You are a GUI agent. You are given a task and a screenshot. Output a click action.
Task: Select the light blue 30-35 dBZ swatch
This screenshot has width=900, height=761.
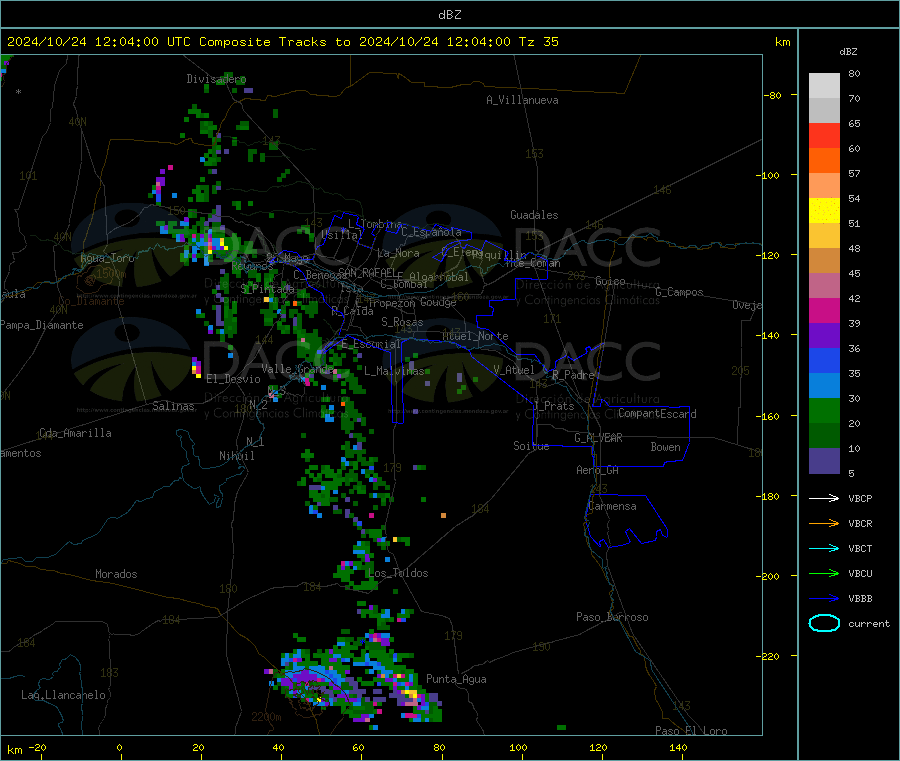click(824, 386)
